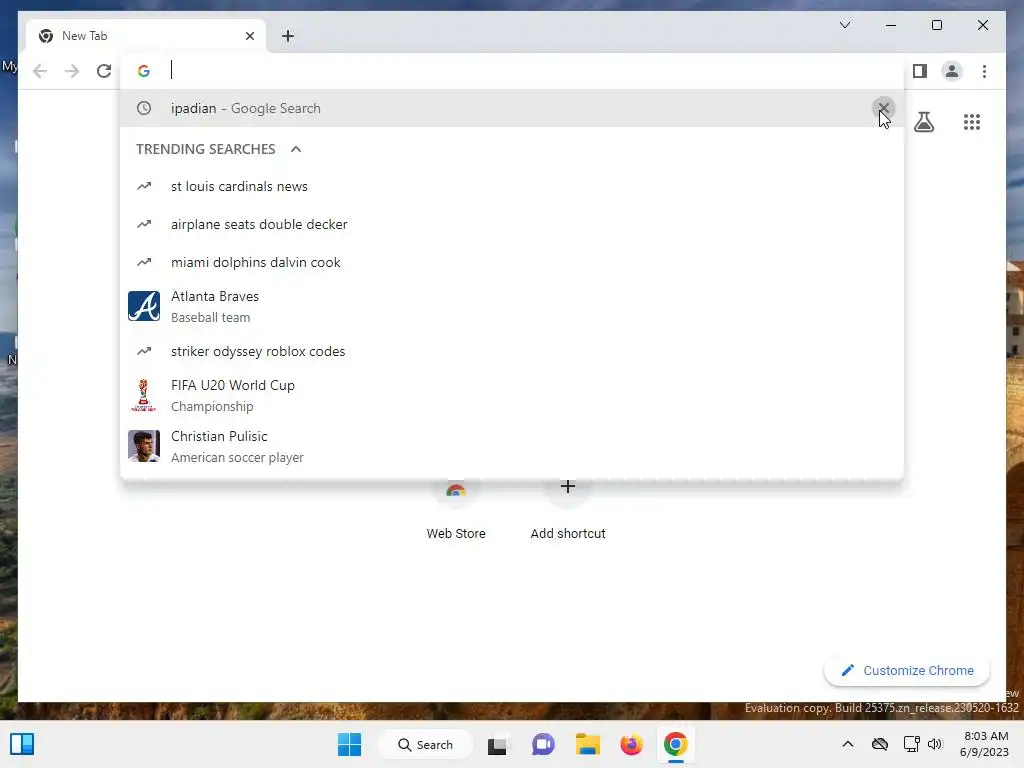This screenshot has height=768, width=1024.
Task: Open Customize Chrome
Action: pos(907,671)
